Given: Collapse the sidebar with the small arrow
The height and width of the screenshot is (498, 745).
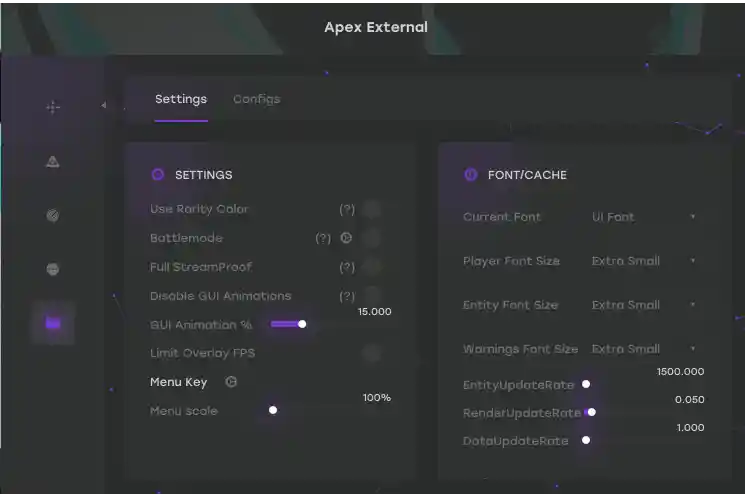Looking at the screenshot, I should tap(104, 105).
